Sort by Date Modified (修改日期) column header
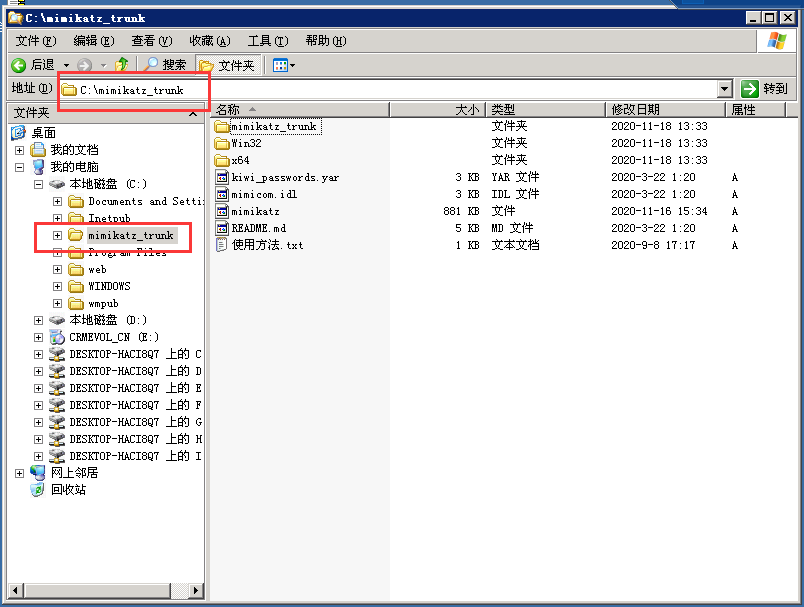 (666, 110)
